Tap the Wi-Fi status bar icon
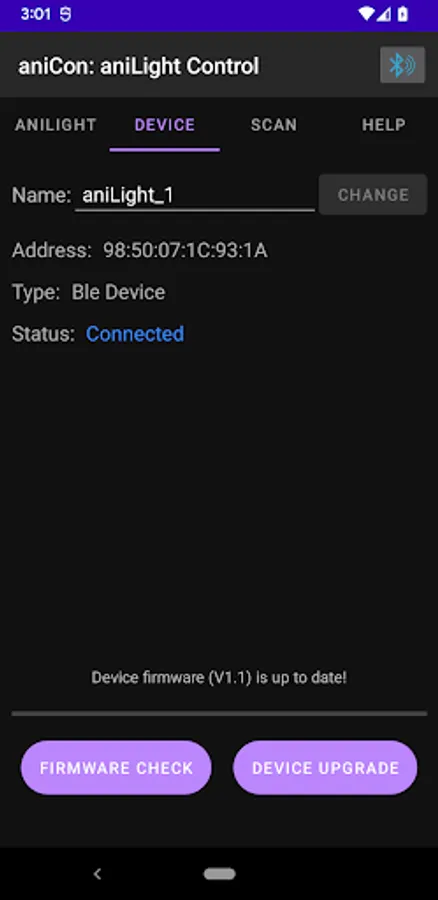438x900 pixels. (366, 14)
